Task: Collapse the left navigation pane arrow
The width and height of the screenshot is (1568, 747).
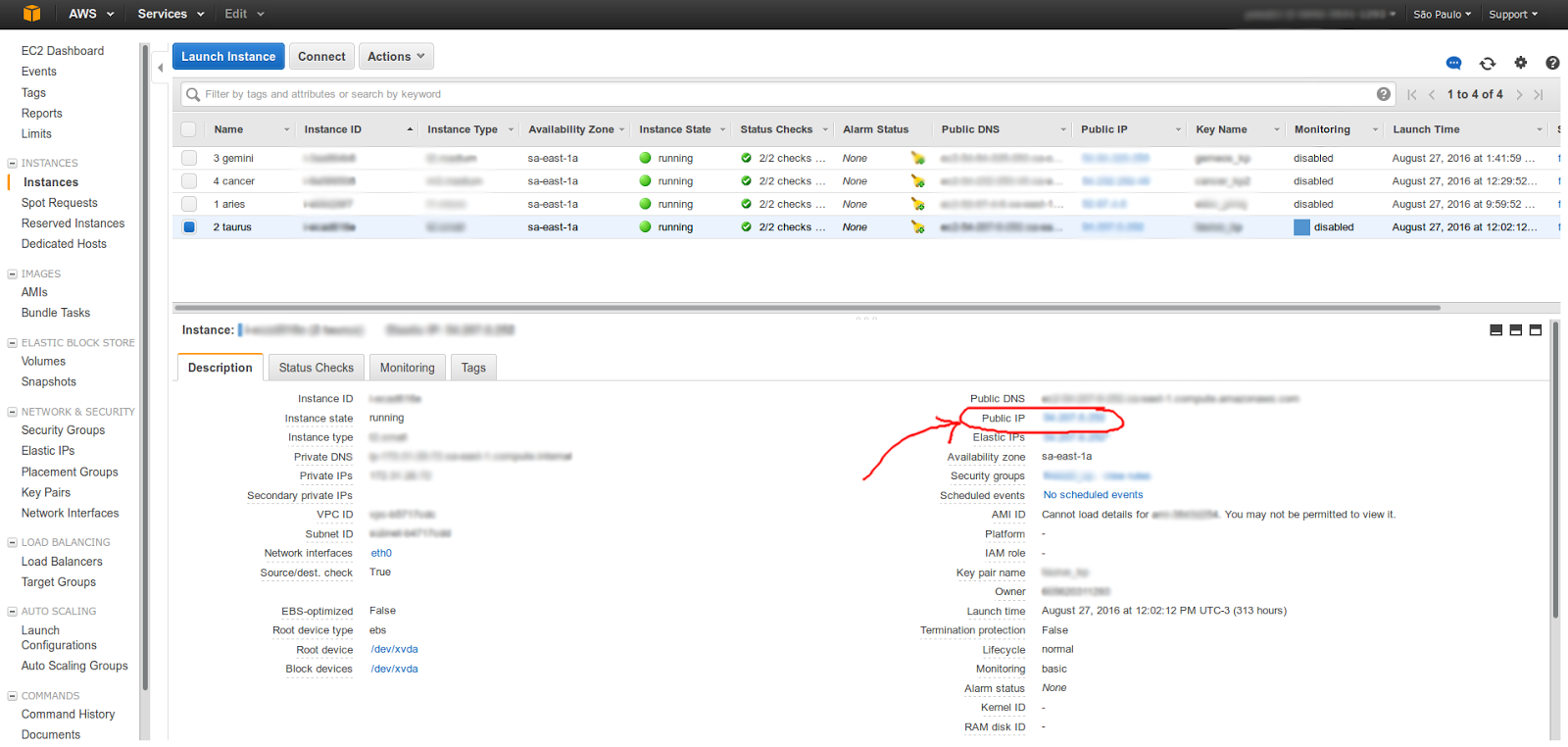Action: pos(161,68)
